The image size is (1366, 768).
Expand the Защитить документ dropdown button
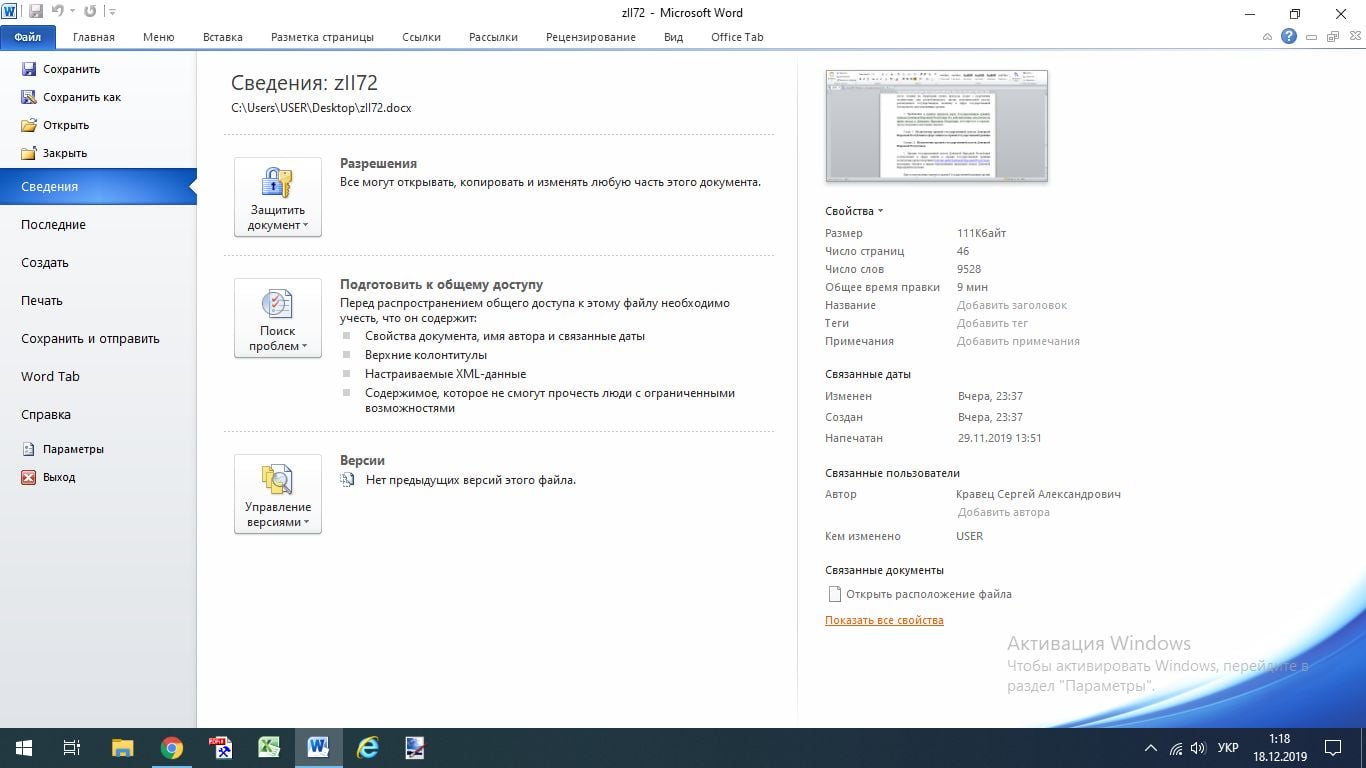278,197
